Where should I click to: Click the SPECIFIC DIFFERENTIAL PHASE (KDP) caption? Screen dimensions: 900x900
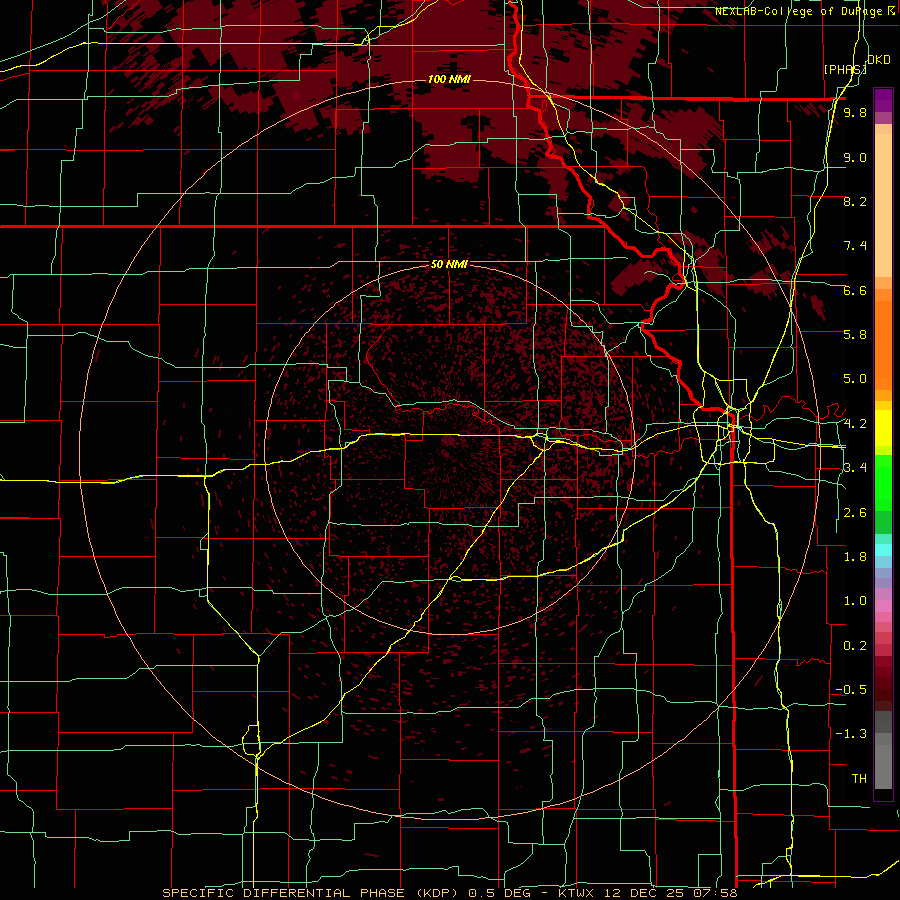311,893
